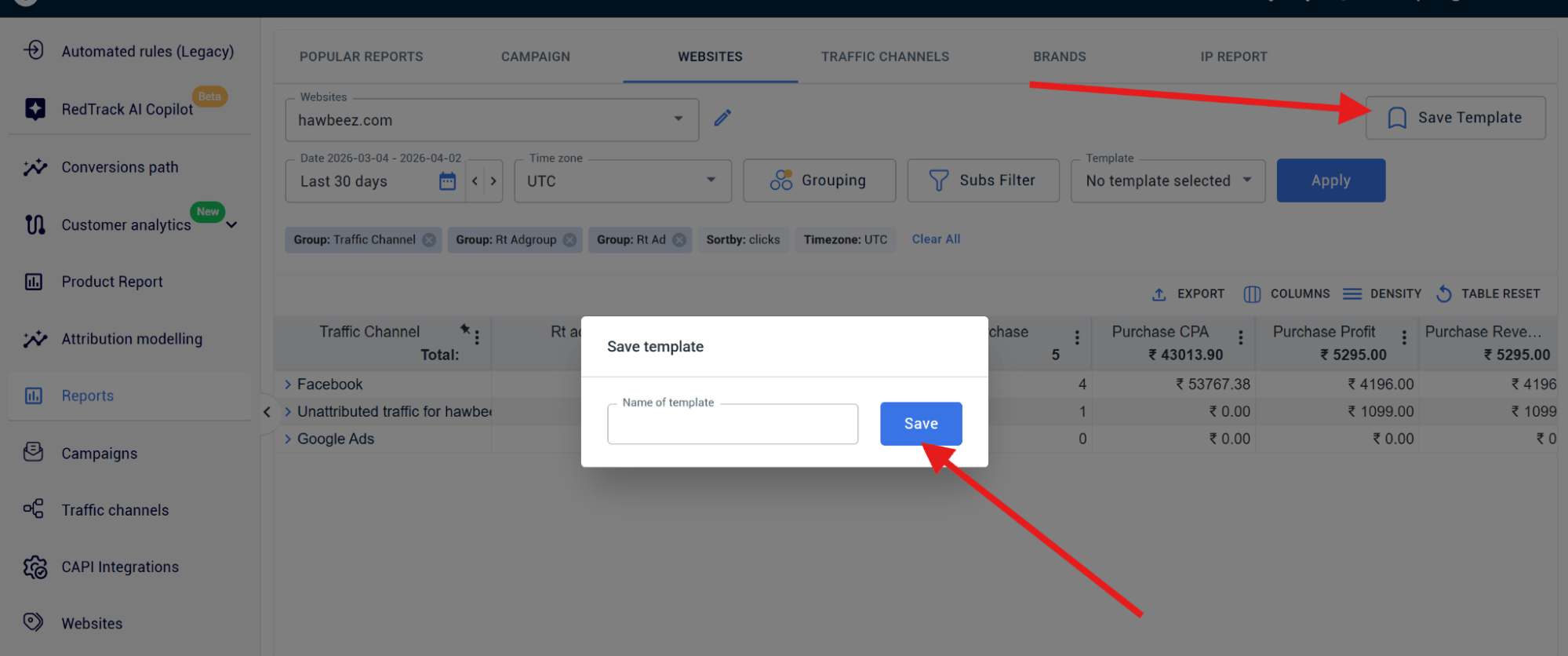1568x656 pixels.
Task: Click the Campaigns icon in sidebar
Action: (x=34, y=452)
